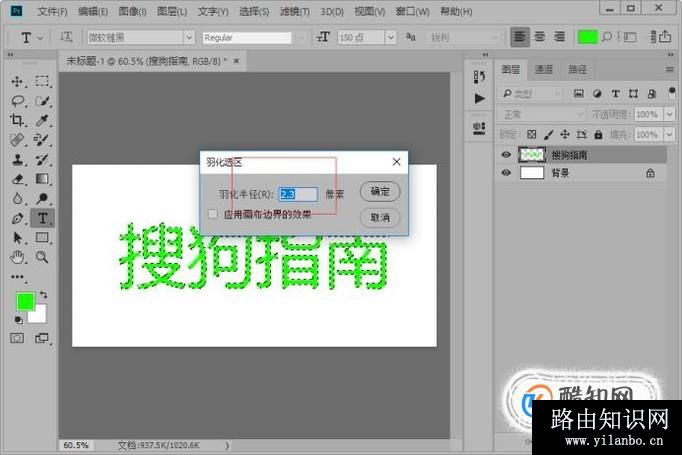Filter layers by type layers
682x455 pixels.
click(x=615, y=94)
